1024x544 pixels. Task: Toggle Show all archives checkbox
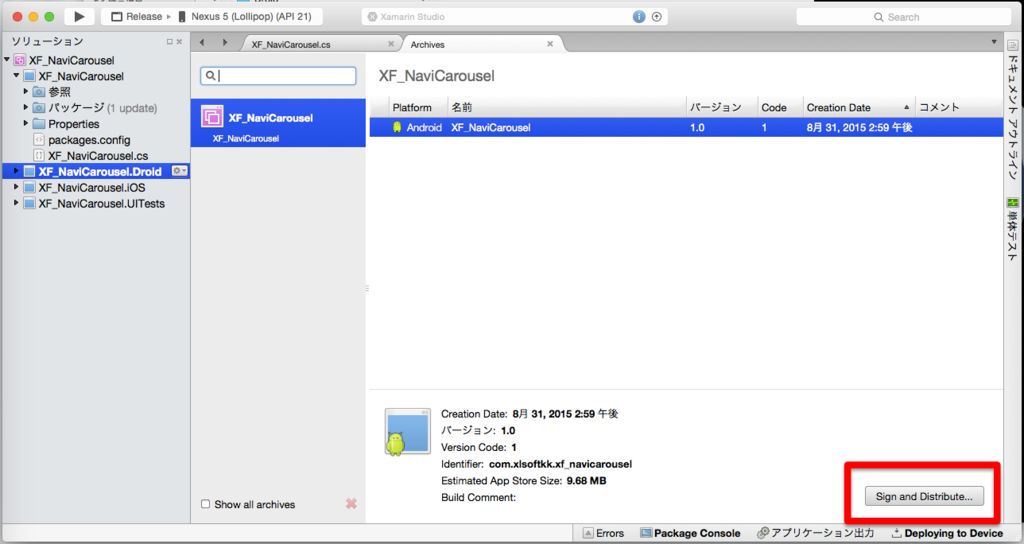tap(206, 504)
